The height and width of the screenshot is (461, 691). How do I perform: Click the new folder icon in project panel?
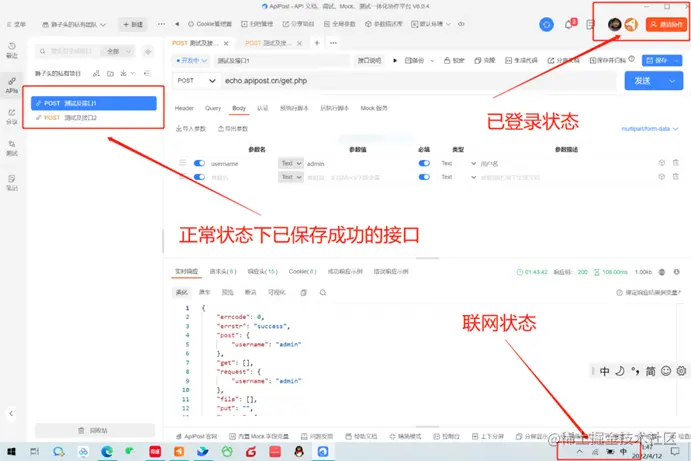pos(110,73)
